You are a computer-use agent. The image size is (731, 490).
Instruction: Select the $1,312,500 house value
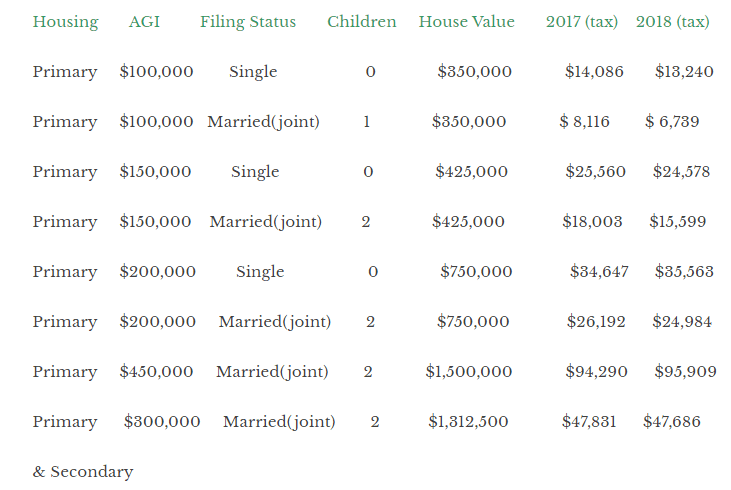pyautogui.click(x=468, y=422)
